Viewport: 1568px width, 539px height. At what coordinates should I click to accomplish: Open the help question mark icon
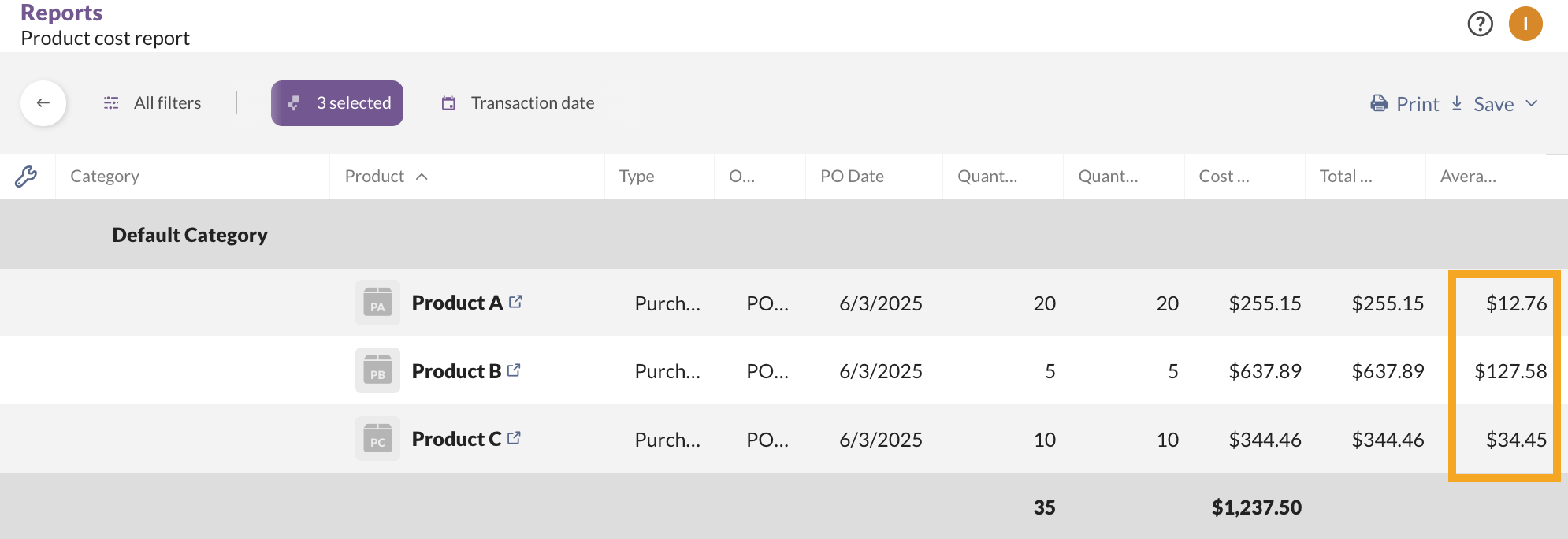(x=1481, y=24)
